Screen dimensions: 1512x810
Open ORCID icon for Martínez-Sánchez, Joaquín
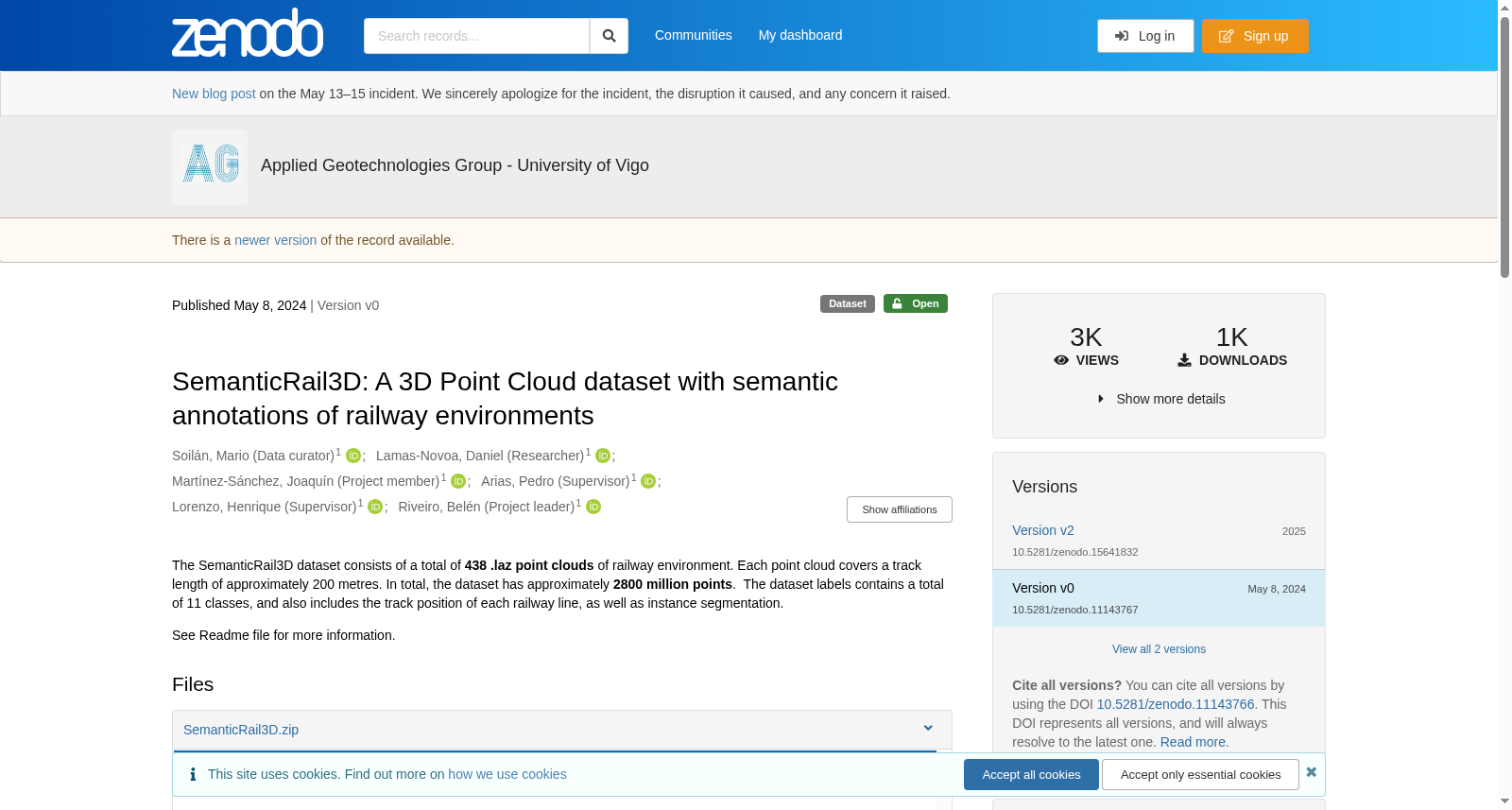[458, 481]
